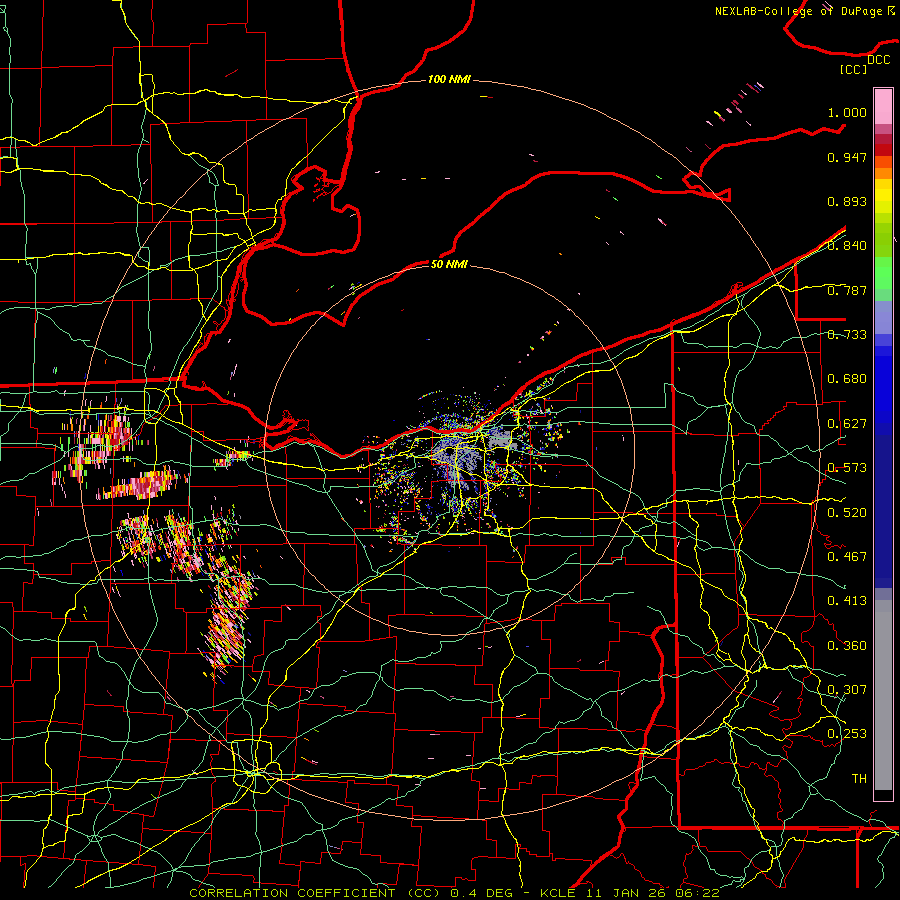The height and width of the screenshot is (900, 900).
Task: Select the 0.893 legend value
Action: click(x=847, y=201)
